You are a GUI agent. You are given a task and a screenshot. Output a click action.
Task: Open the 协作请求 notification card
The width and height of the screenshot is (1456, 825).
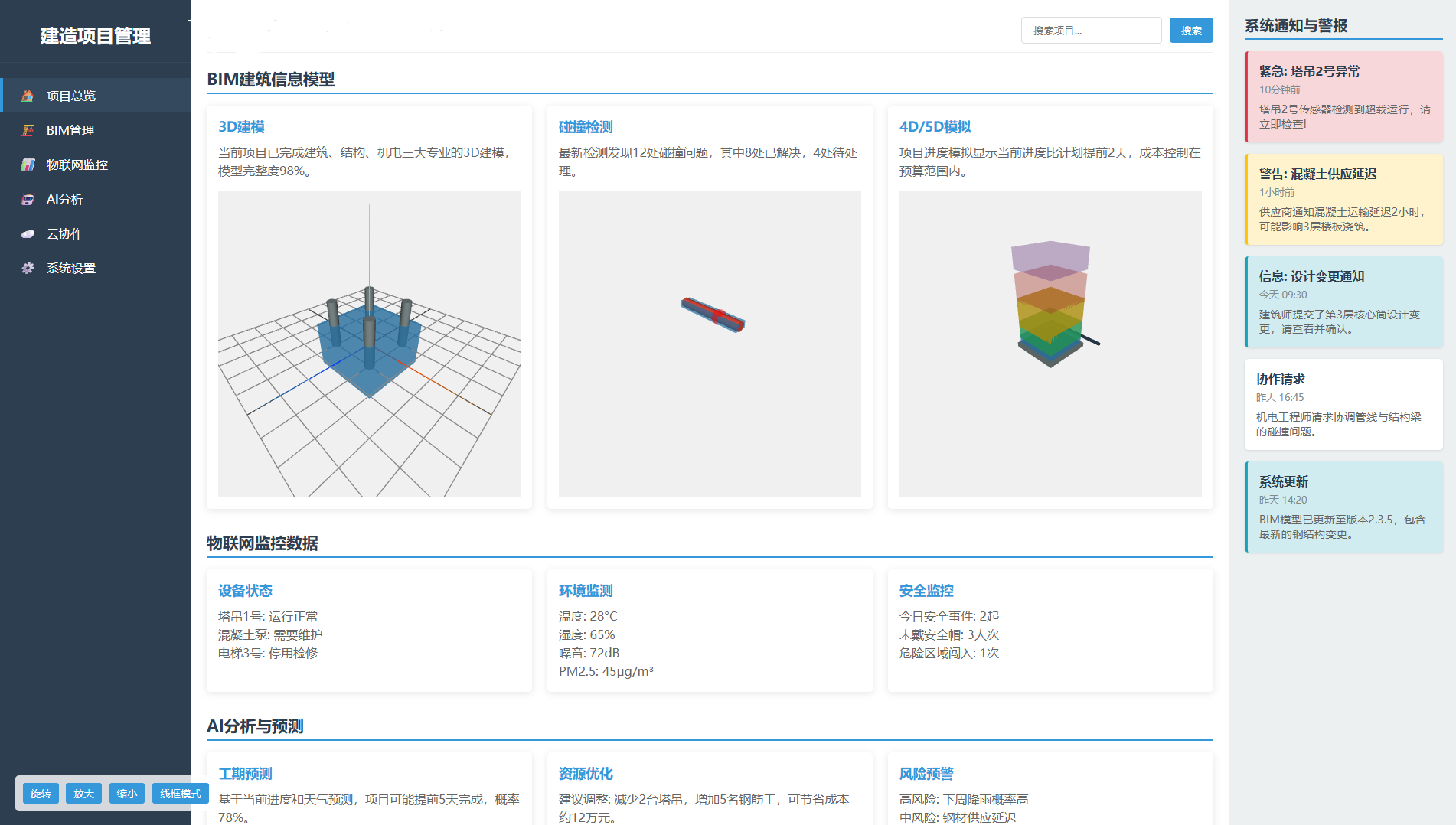pos(1343,405)
